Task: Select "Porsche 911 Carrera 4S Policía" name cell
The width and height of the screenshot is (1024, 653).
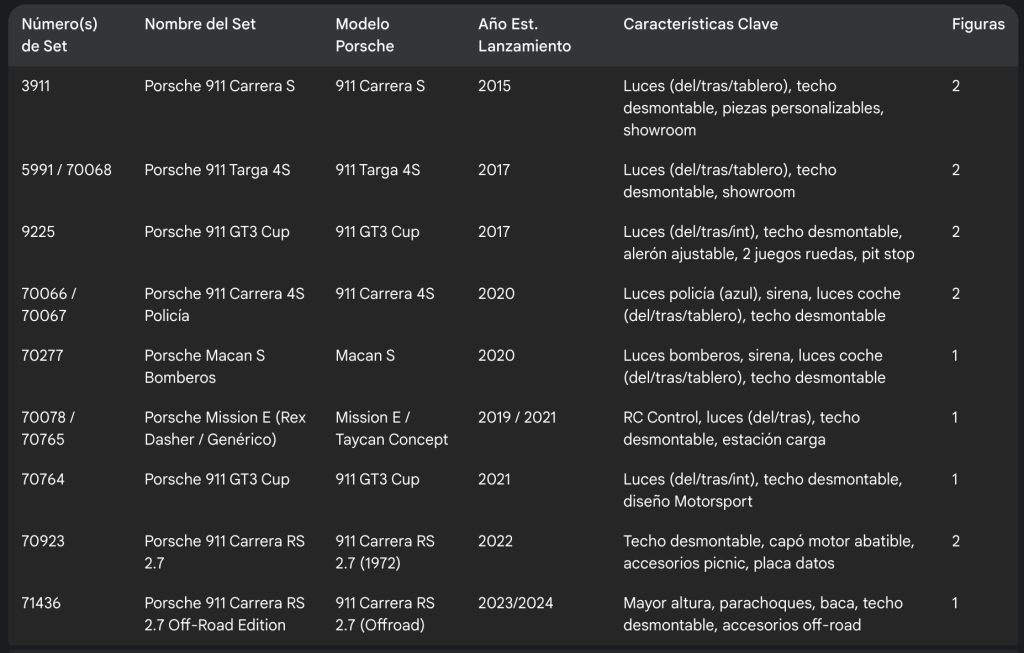Action: (x=224, y=305)
